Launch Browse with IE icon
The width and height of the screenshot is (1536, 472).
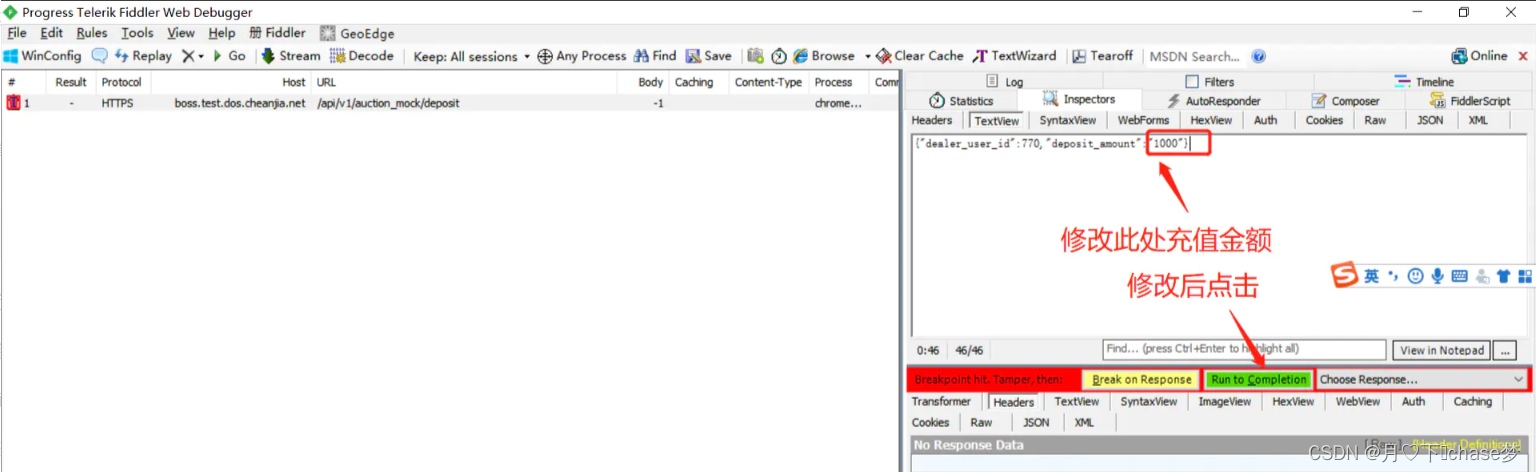click(x=824, y=56)
